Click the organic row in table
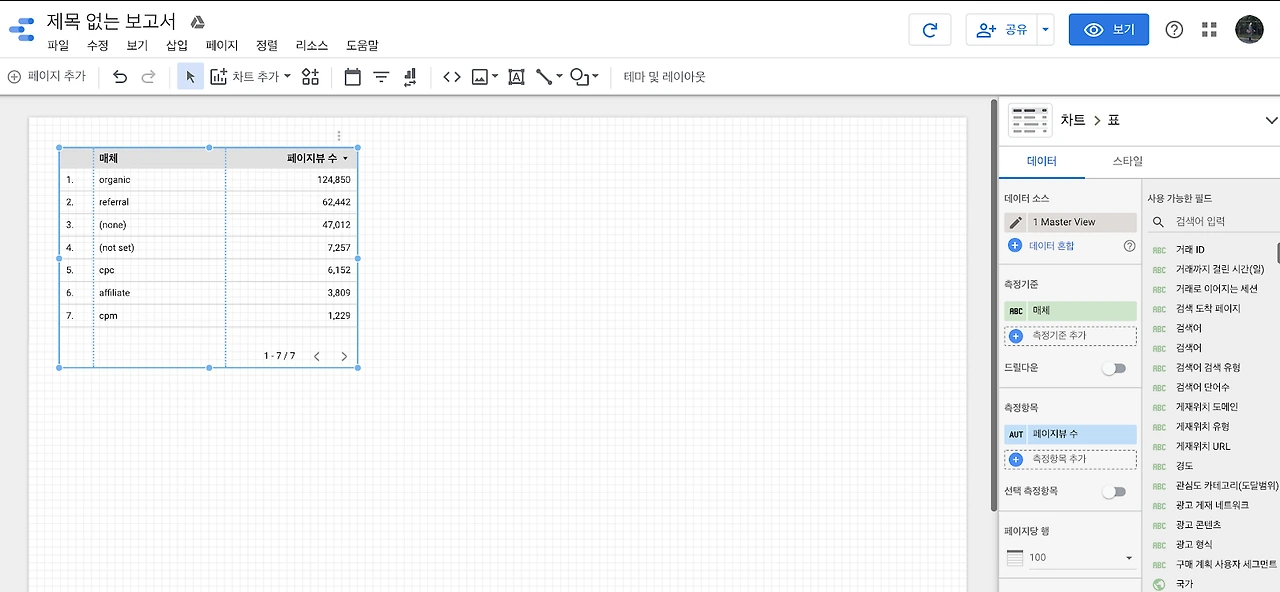 pos(208,180)
